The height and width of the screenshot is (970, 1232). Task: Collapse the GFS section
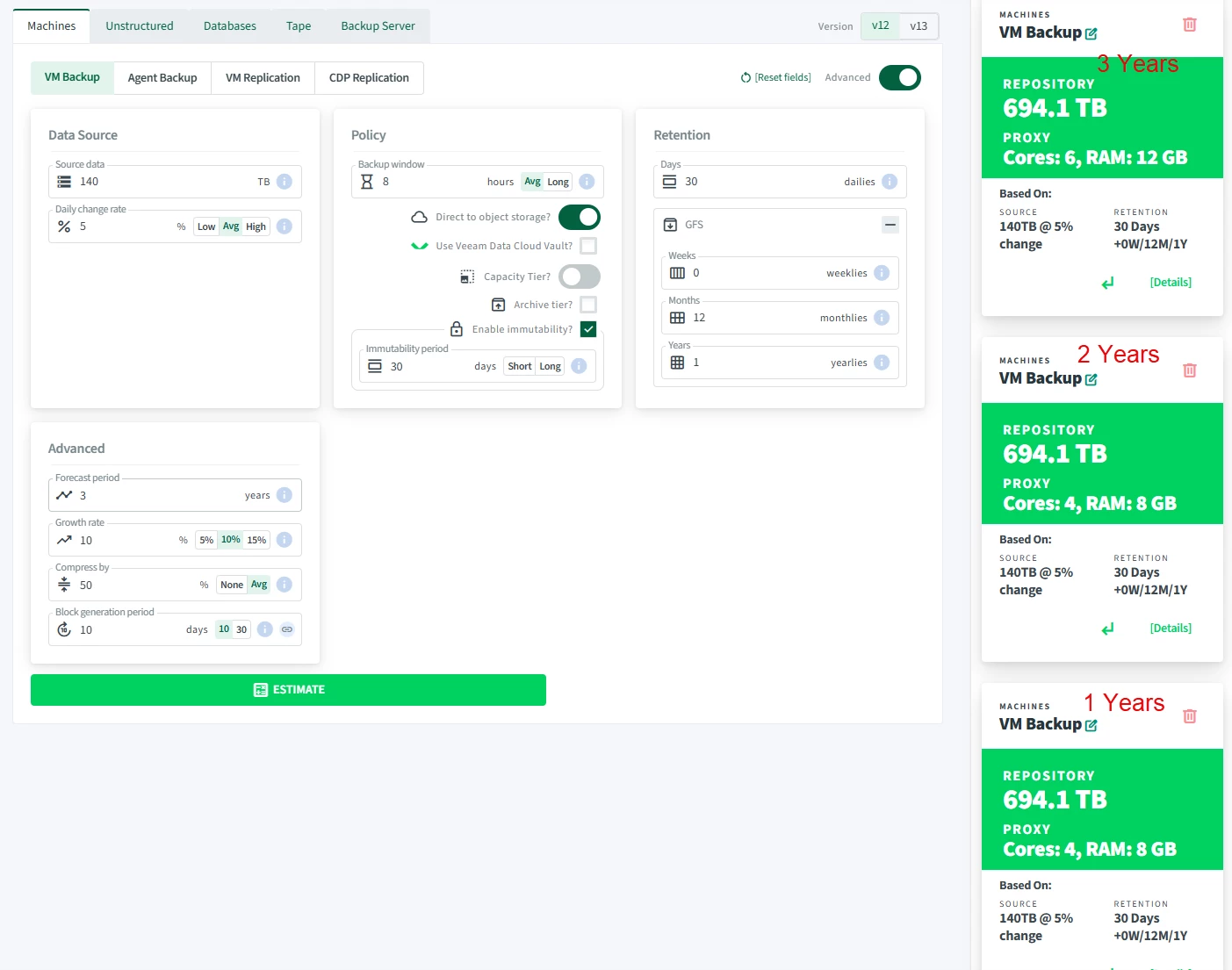click(890, 225)
